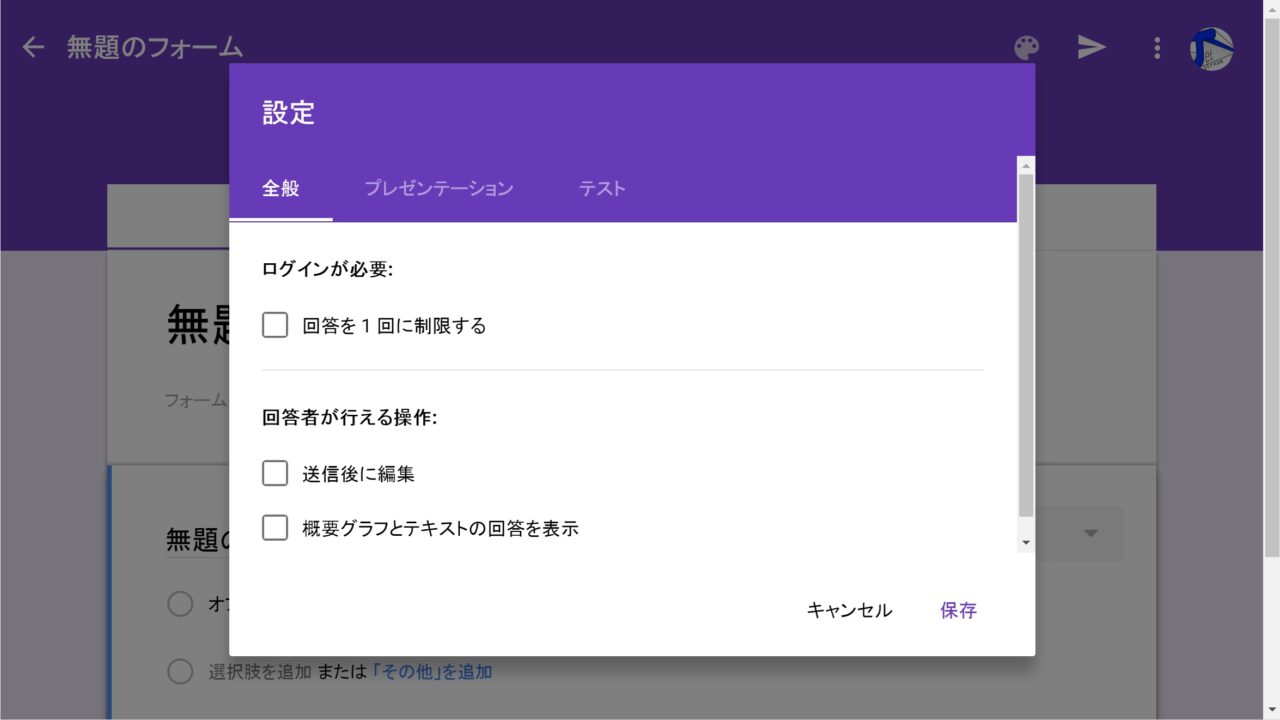Click the send form paper plane icon
Image resolution: width=1280 pixels, height=720 pixels.
click(1091, 47)
